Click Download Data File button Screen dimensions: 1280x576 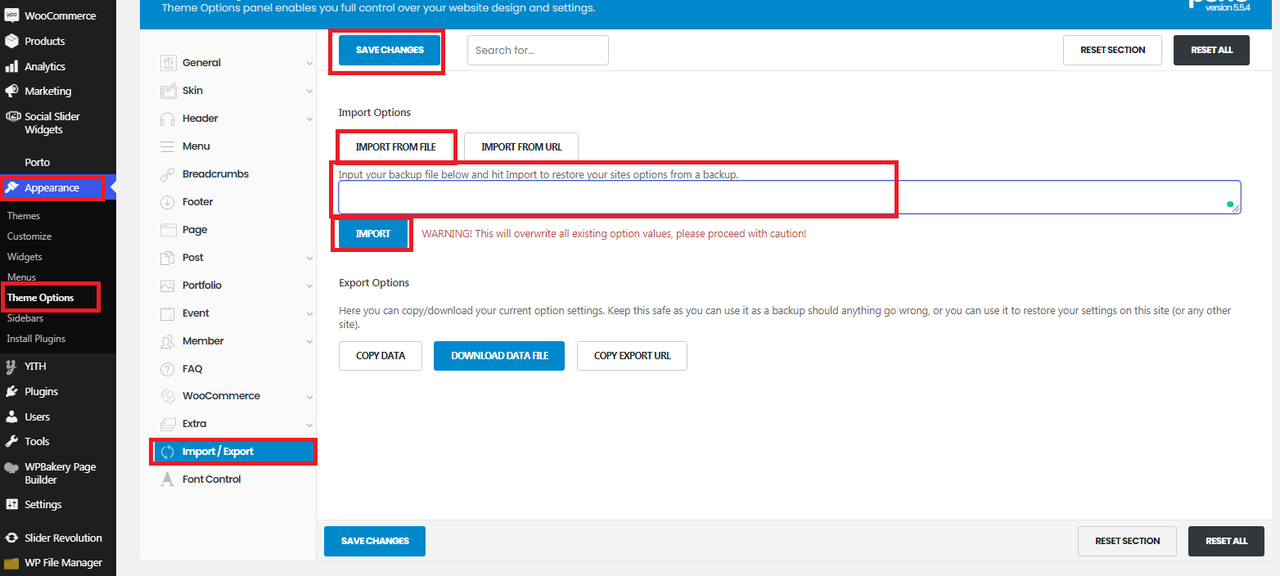499,356
